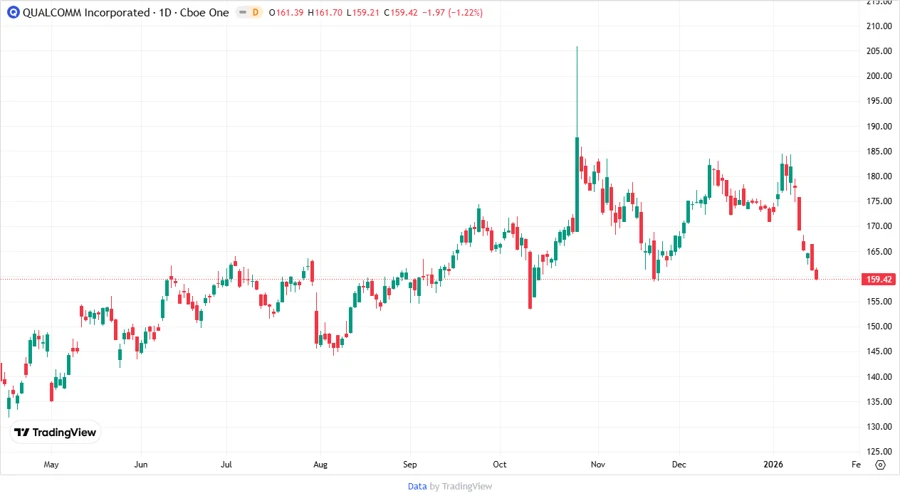Viewport: 900px width, 498px height.
Task: Click the grey minus status indicator
Action: click(243, 13)
